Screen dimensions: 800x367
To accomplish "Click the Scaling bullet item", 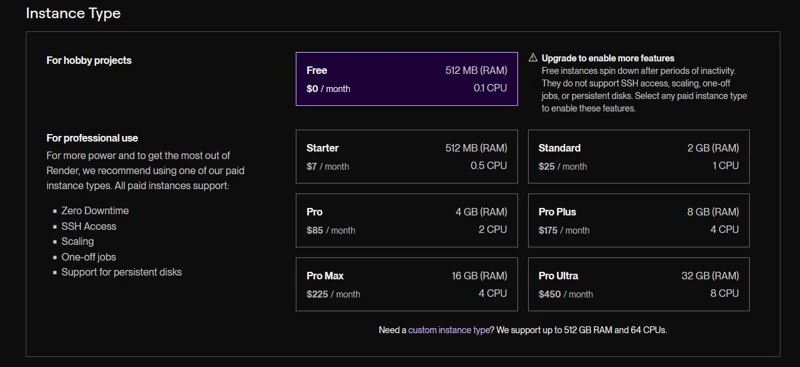I will click(x=78, y=241).
